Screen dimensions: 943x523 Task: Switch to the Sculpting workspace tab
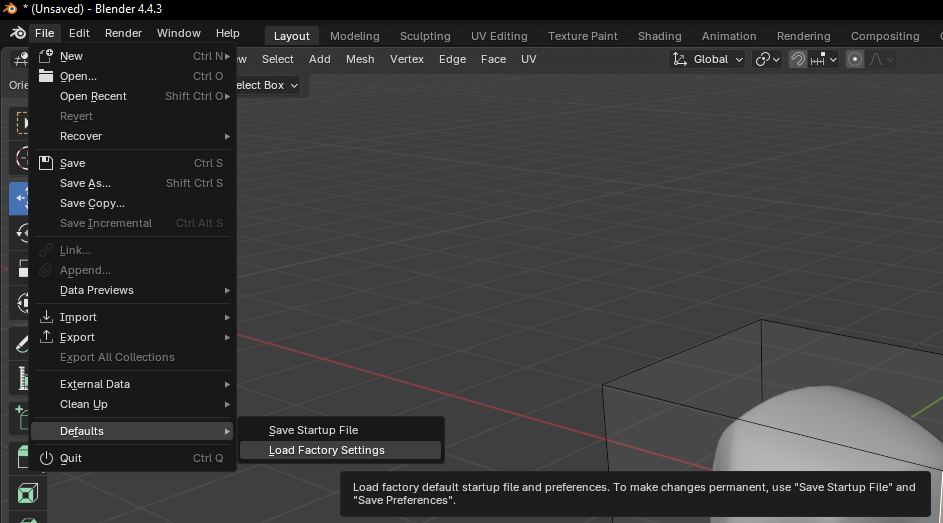[425, 36]
